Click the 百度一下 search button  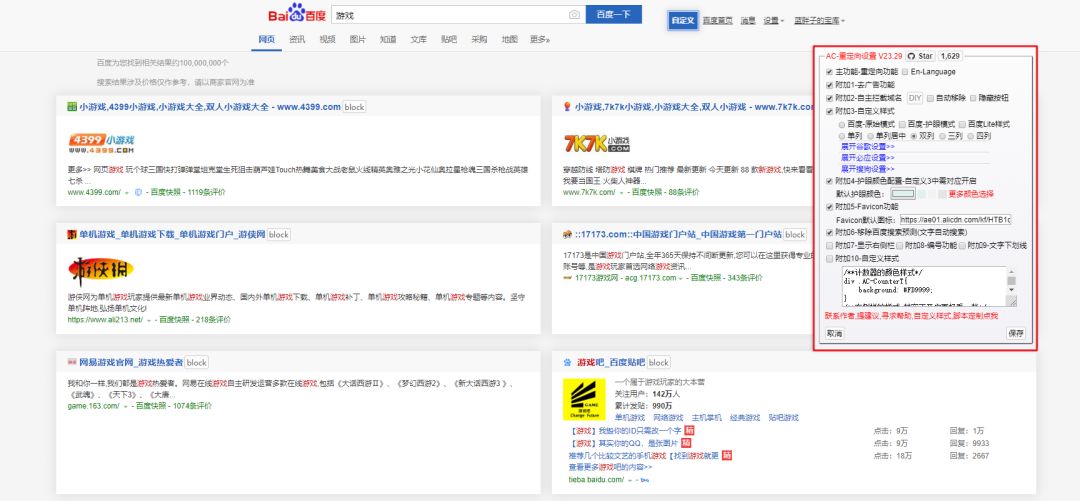click(x=613, y=15)
